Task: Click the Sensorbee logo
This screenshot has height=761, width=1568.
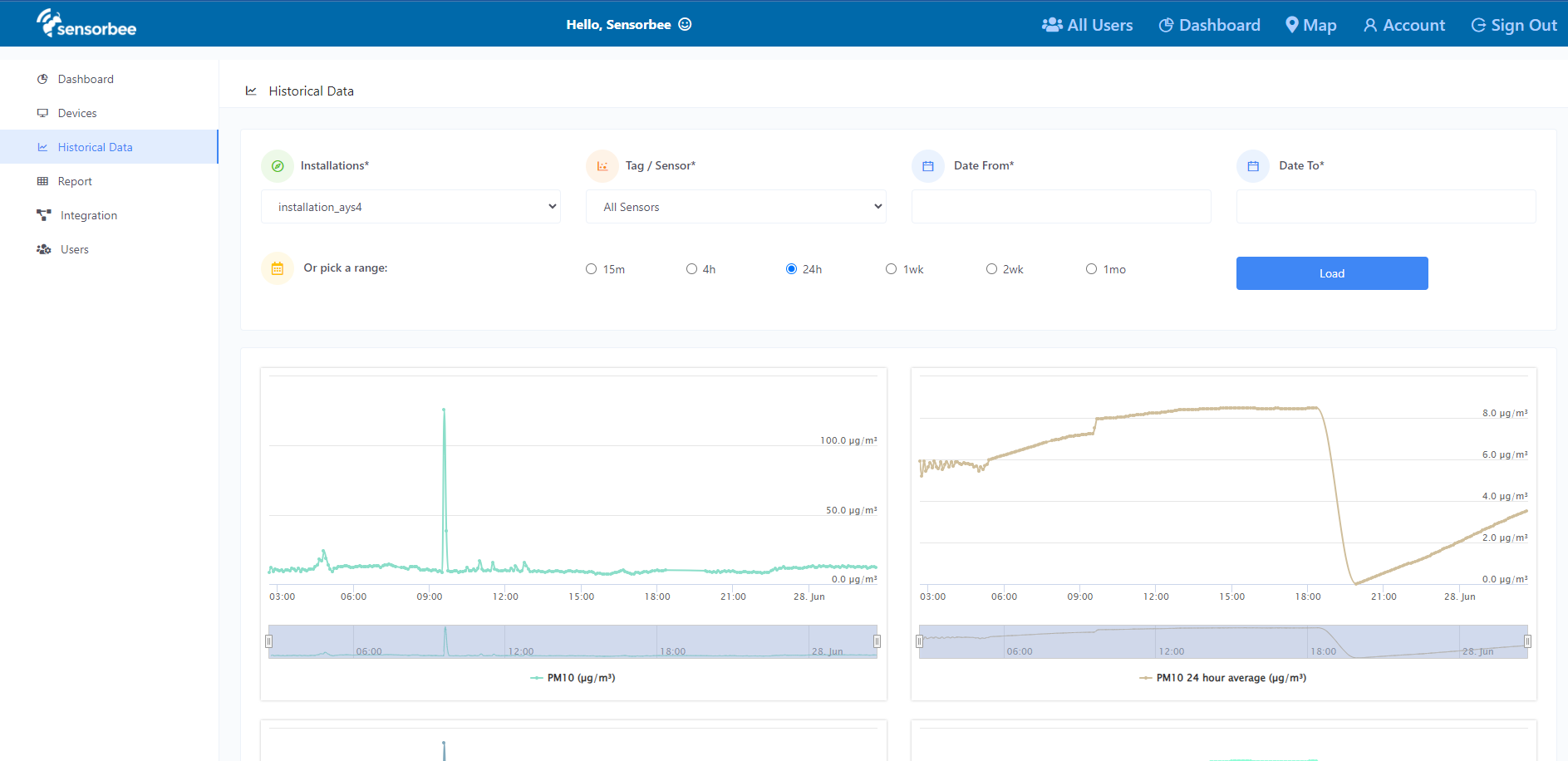Action: pyautogui.click(x=86, y=23)
